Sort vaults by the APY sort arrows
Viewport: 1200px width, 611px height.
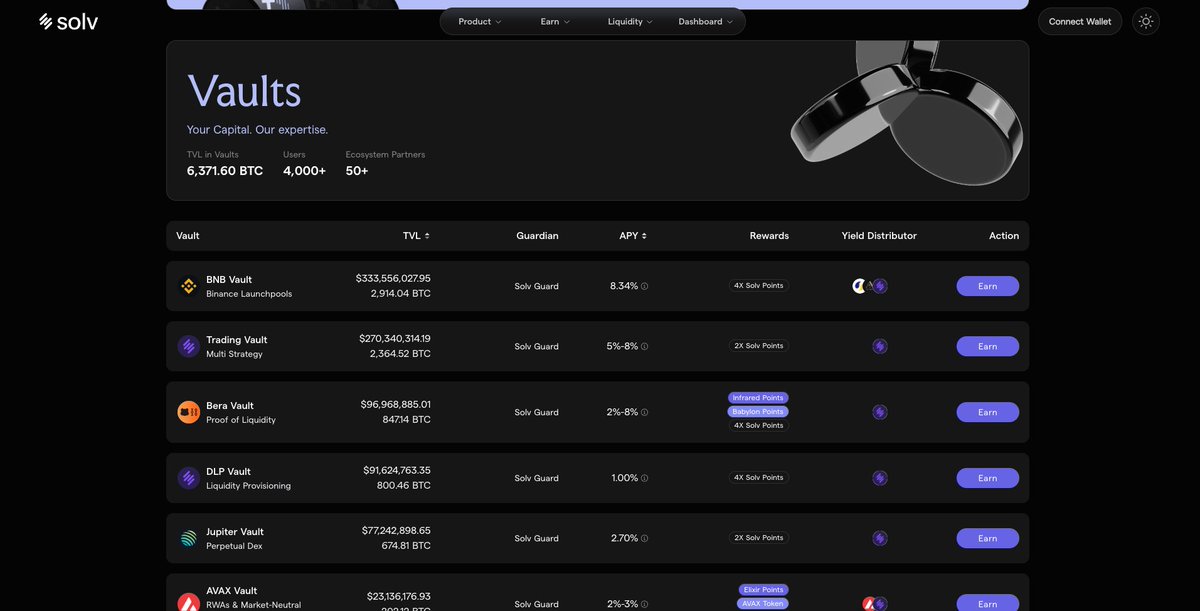coord(644,236)
